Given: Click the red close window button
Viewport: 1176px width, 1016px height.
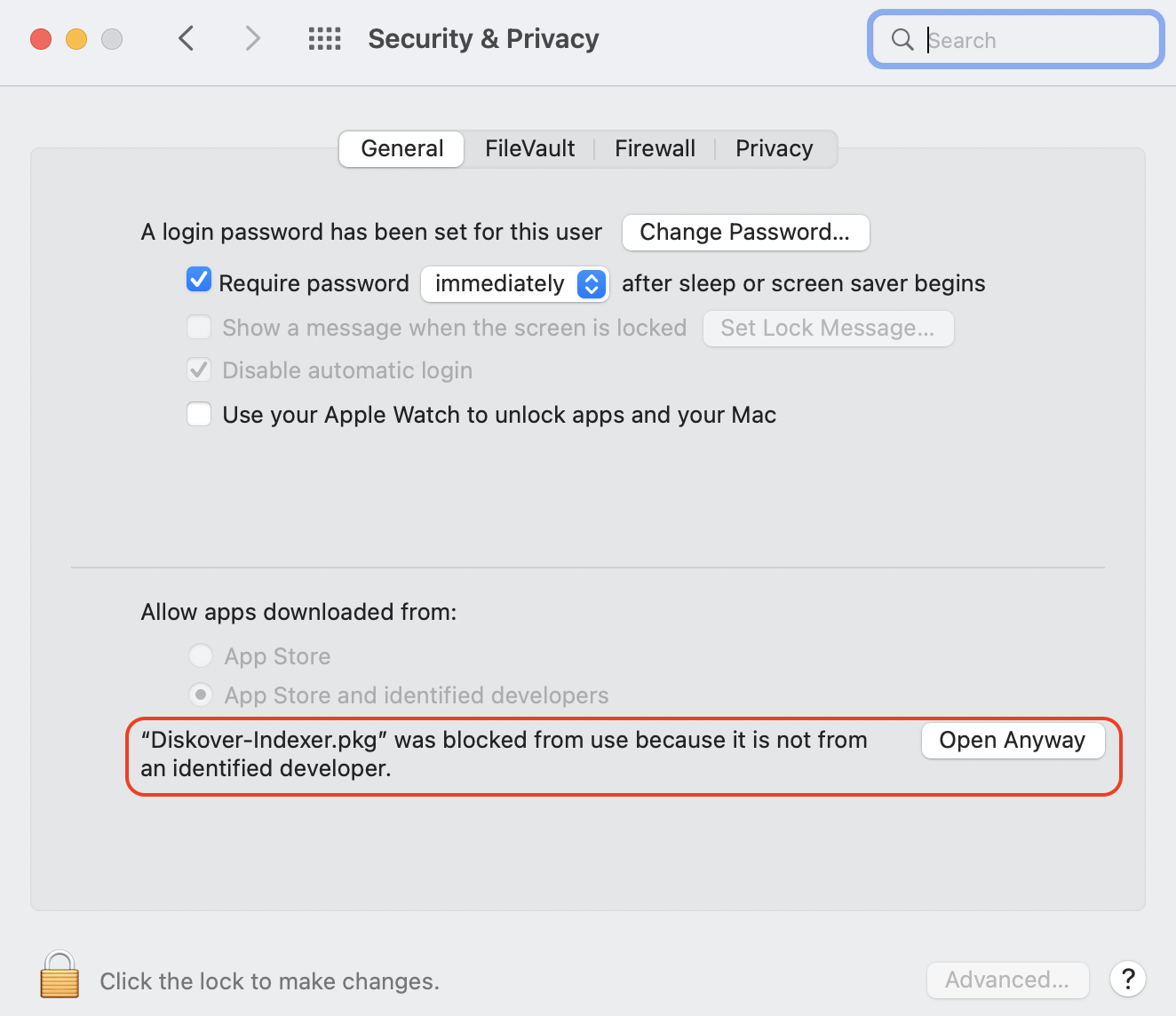Looking at the screenshot, I should (41, 39).
